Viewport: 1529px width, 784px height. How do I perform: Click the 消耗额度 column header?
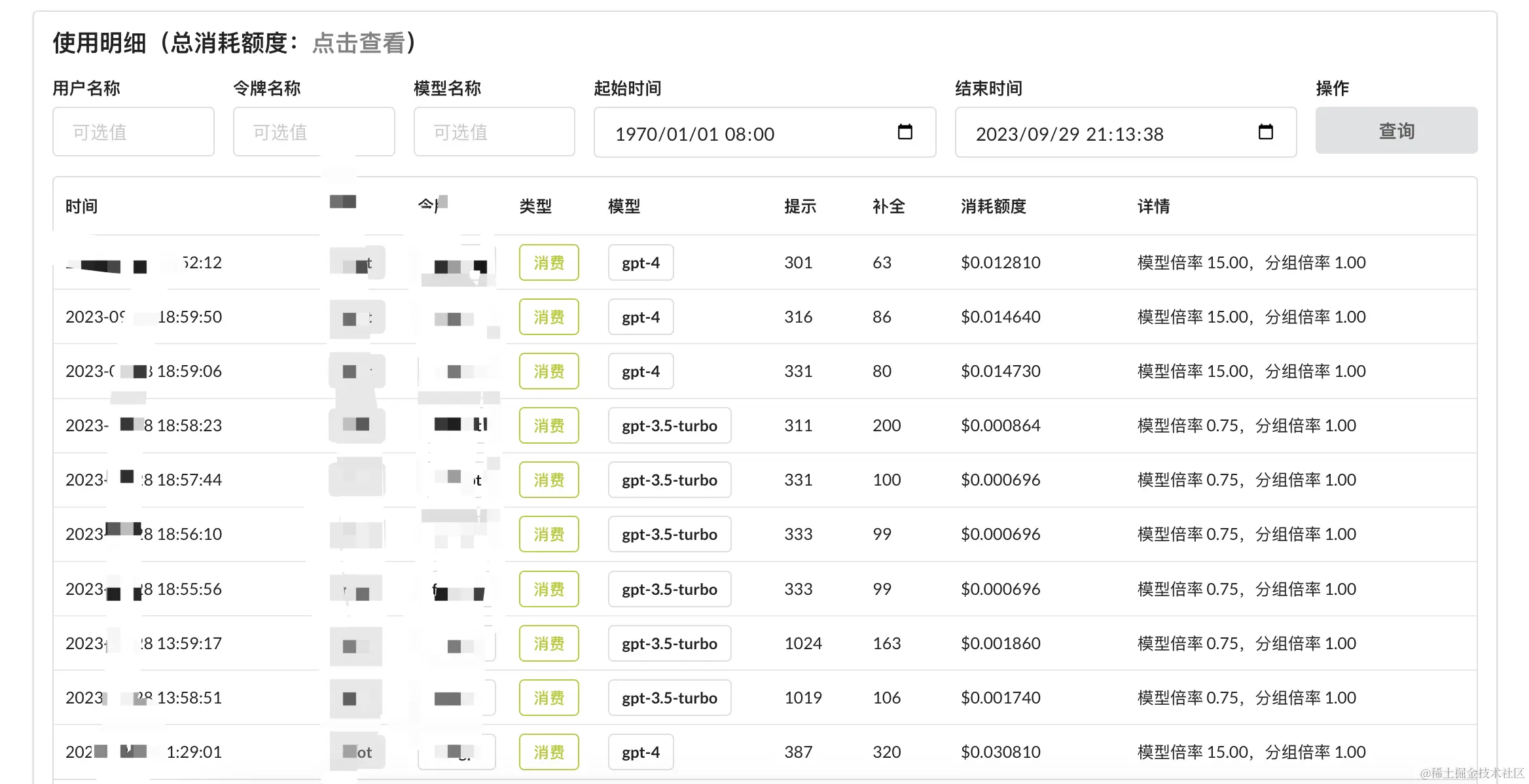coord(993,207)
